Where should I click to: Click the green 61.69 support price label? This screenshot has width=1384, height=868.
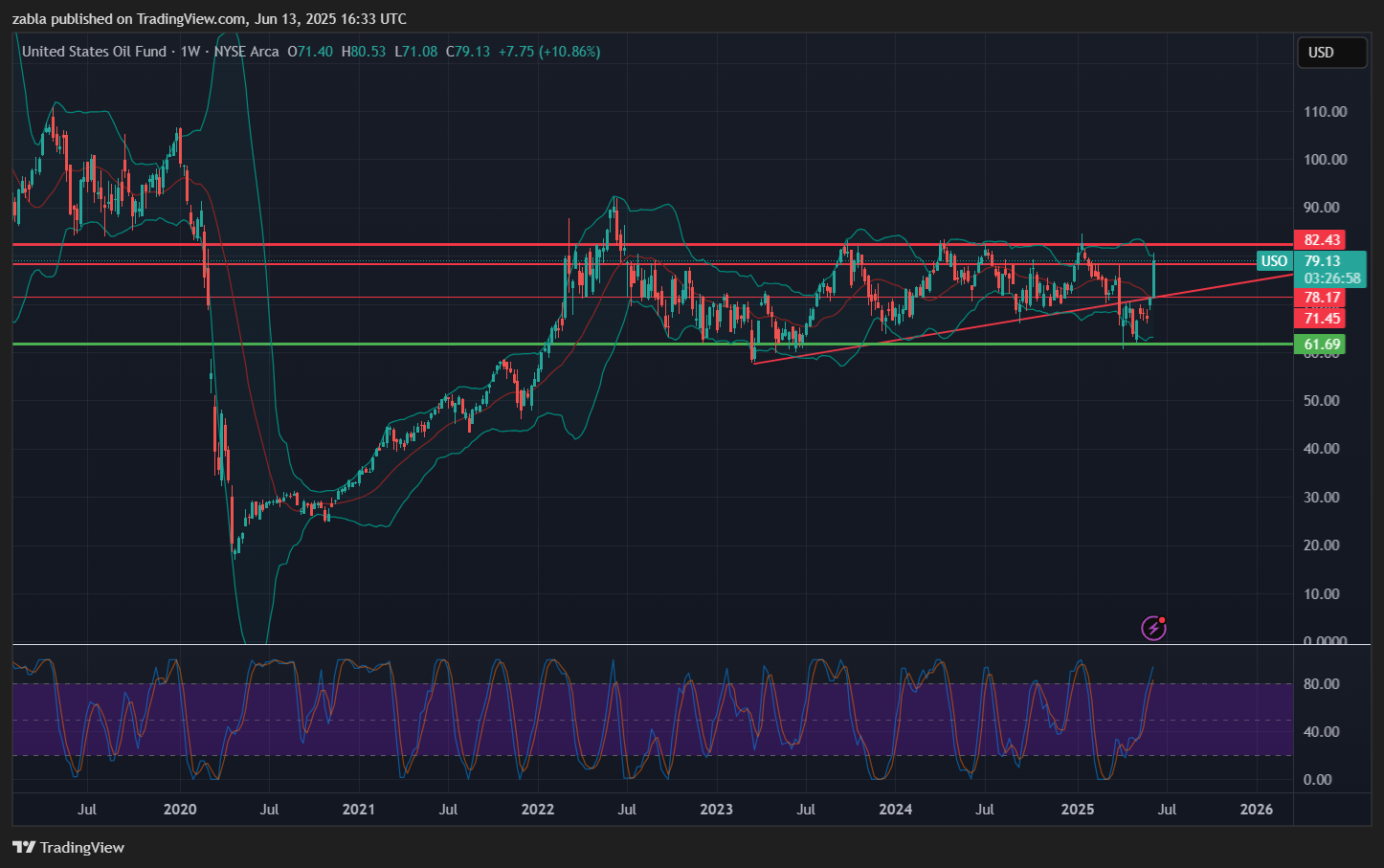point(1322,344)
